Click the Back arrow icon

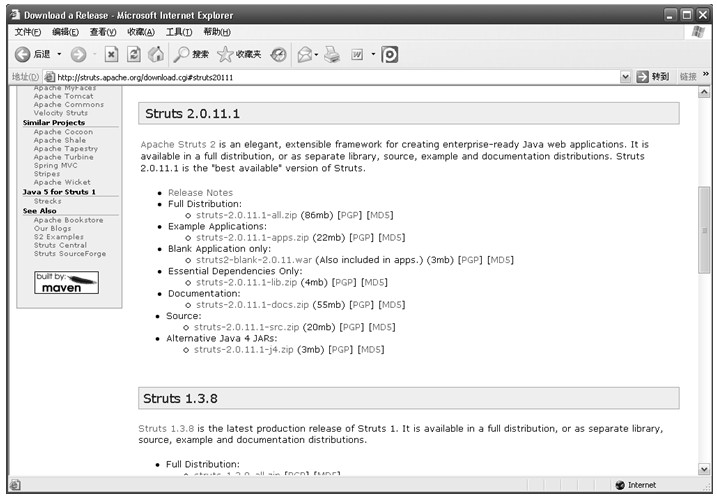[22, 54]
